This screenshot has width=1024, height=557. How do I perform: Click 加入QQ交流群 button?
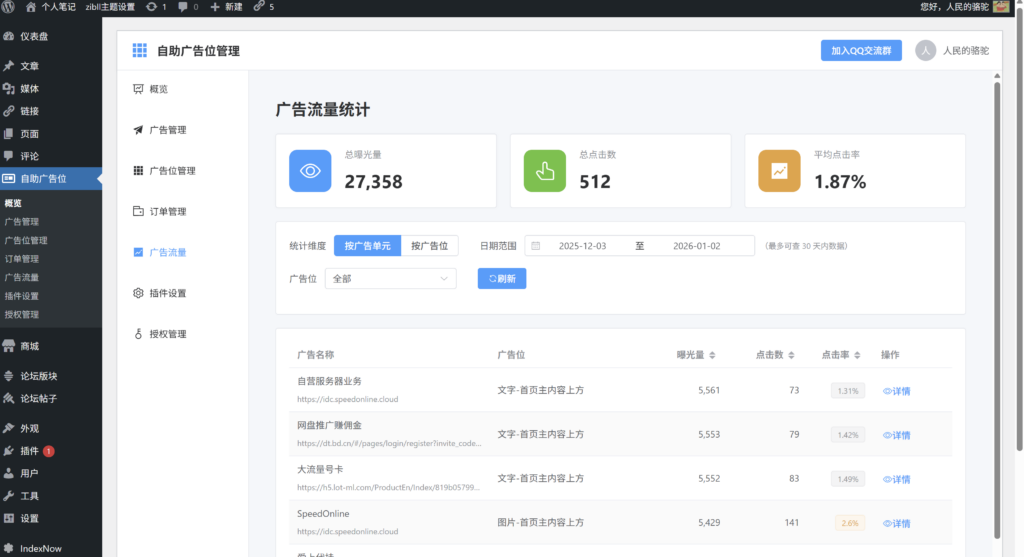click(x=860, y=51)
